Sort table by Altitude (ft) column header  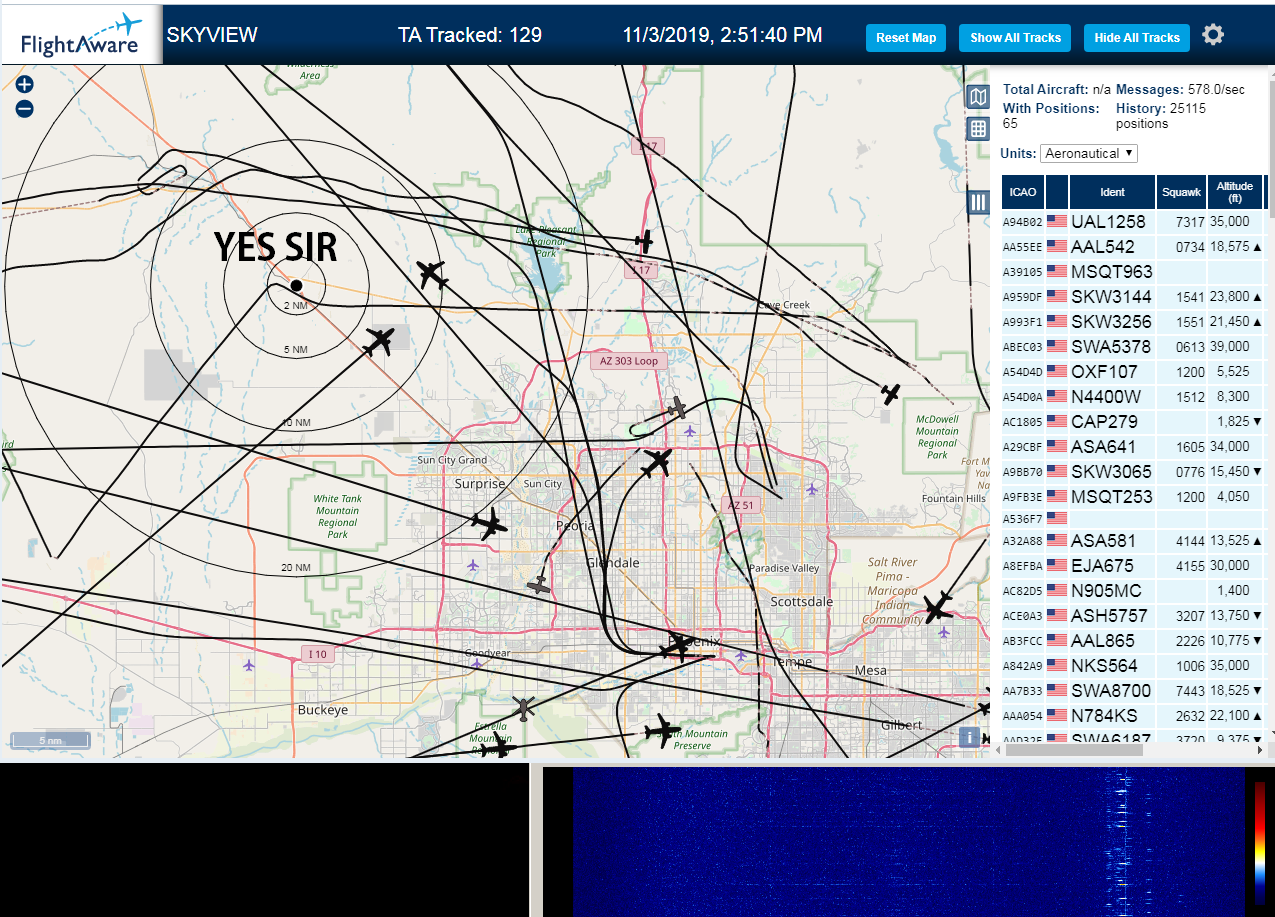(1235, 192)
